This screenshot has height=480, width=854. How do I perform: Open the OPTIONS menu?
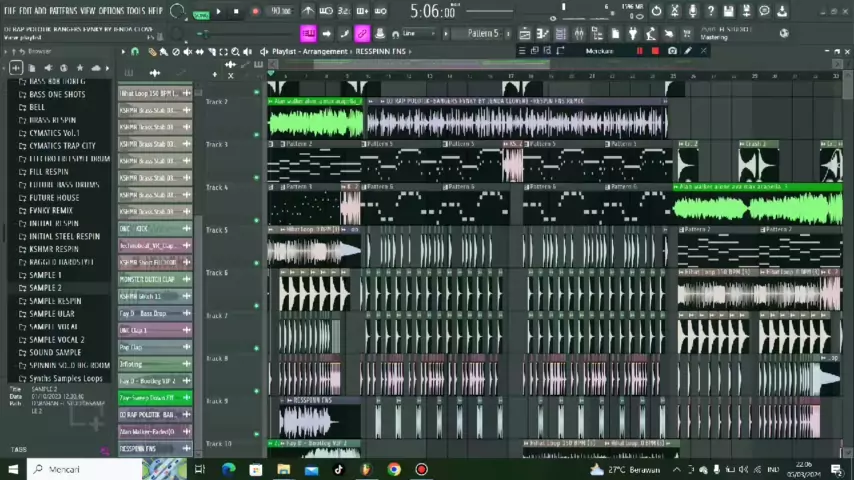(x=111, y=10)
